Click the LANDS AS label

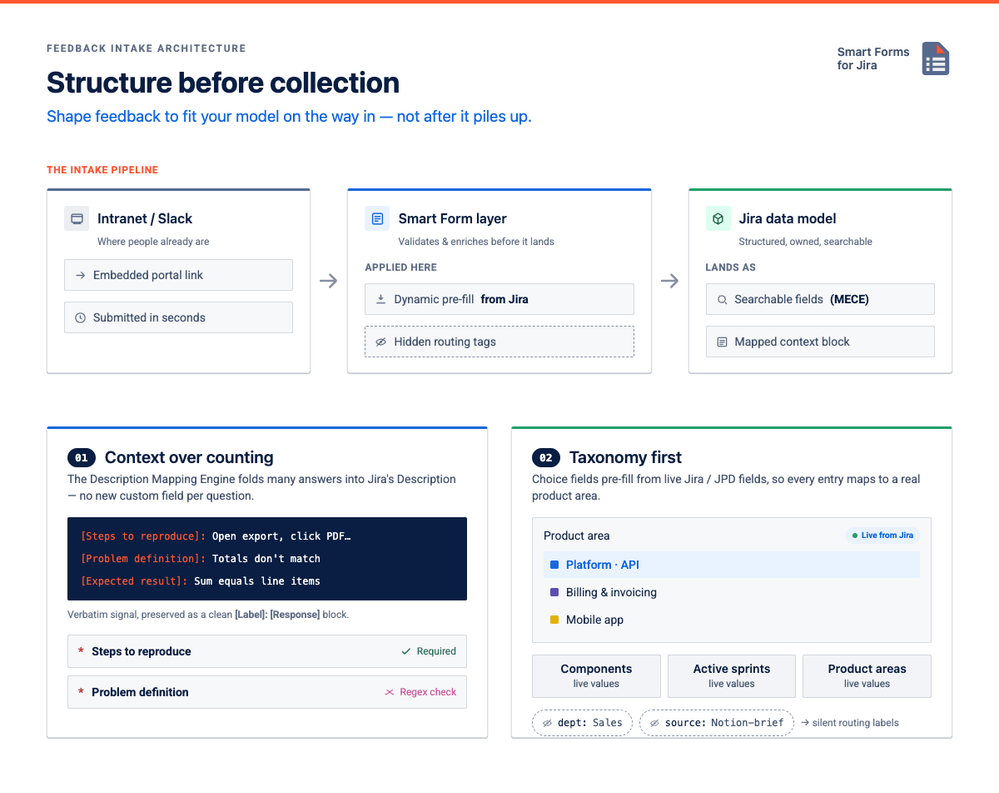point(730,268)
